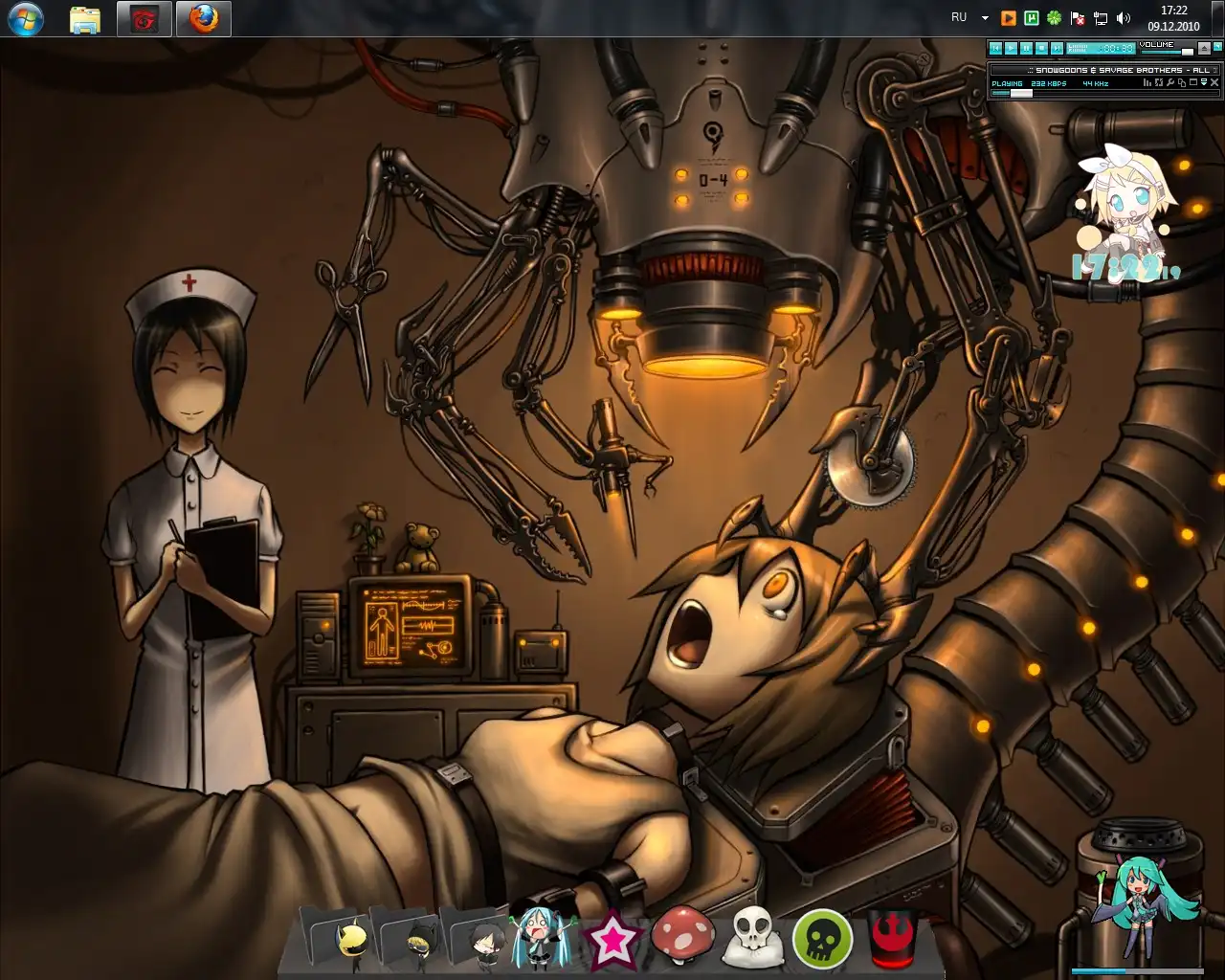This screenshot has height=980, width=1225.
Task: Open the Windows Start menu orb
Action: click(25, 18)
